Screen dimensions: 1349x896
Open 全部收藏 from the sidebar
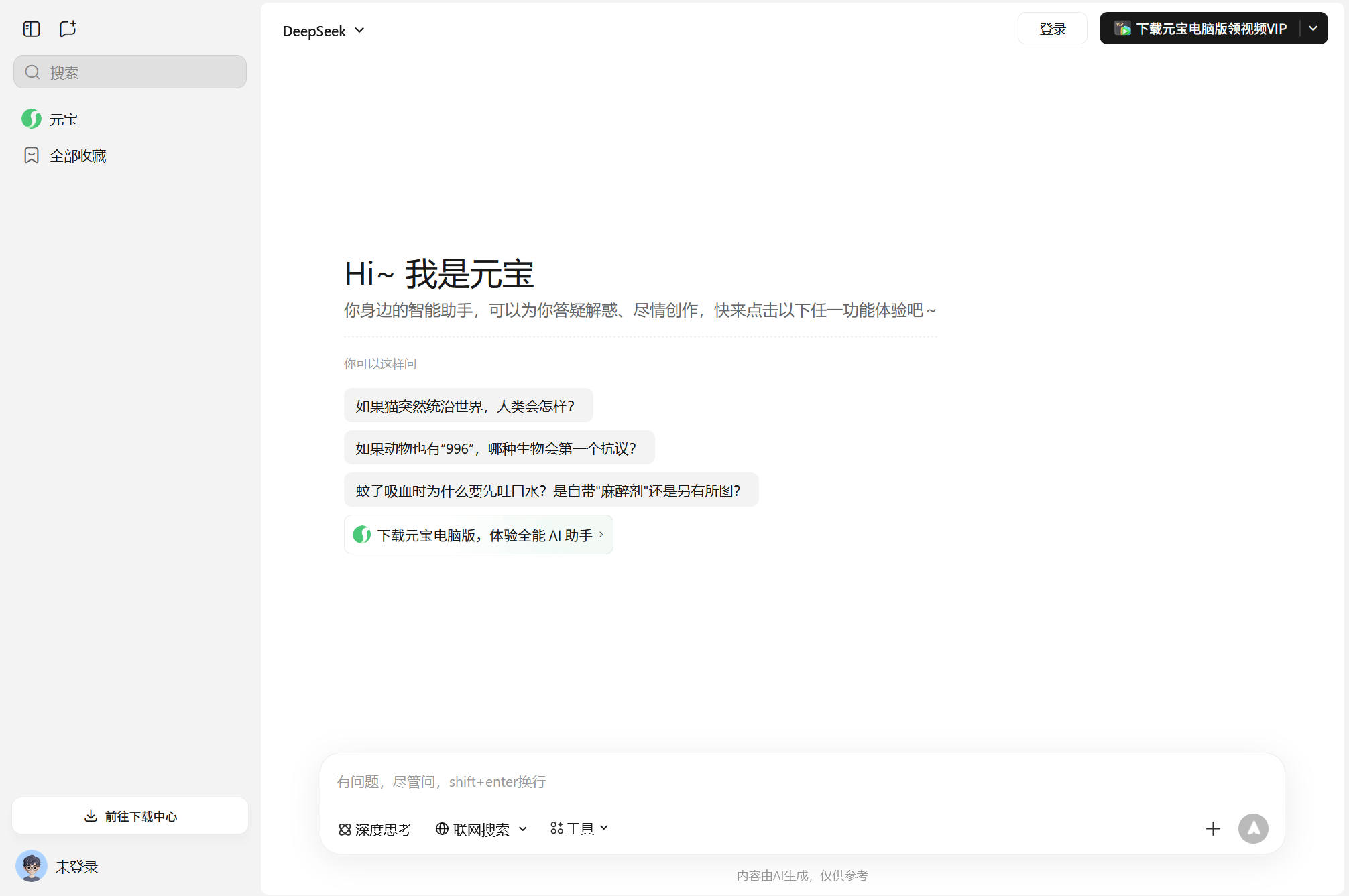coord(78,155)
